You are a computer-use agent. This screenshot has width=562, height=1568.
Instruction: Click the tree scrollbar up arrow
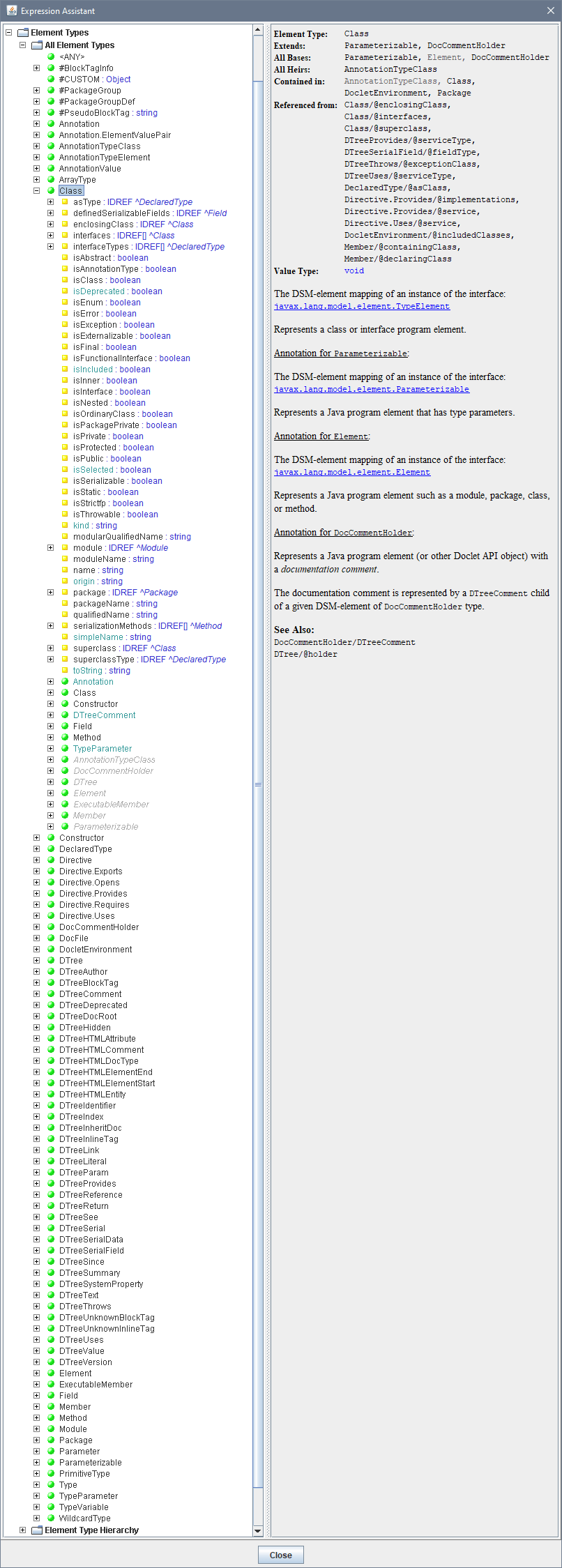pyautogui.click(x=258, y=30)
